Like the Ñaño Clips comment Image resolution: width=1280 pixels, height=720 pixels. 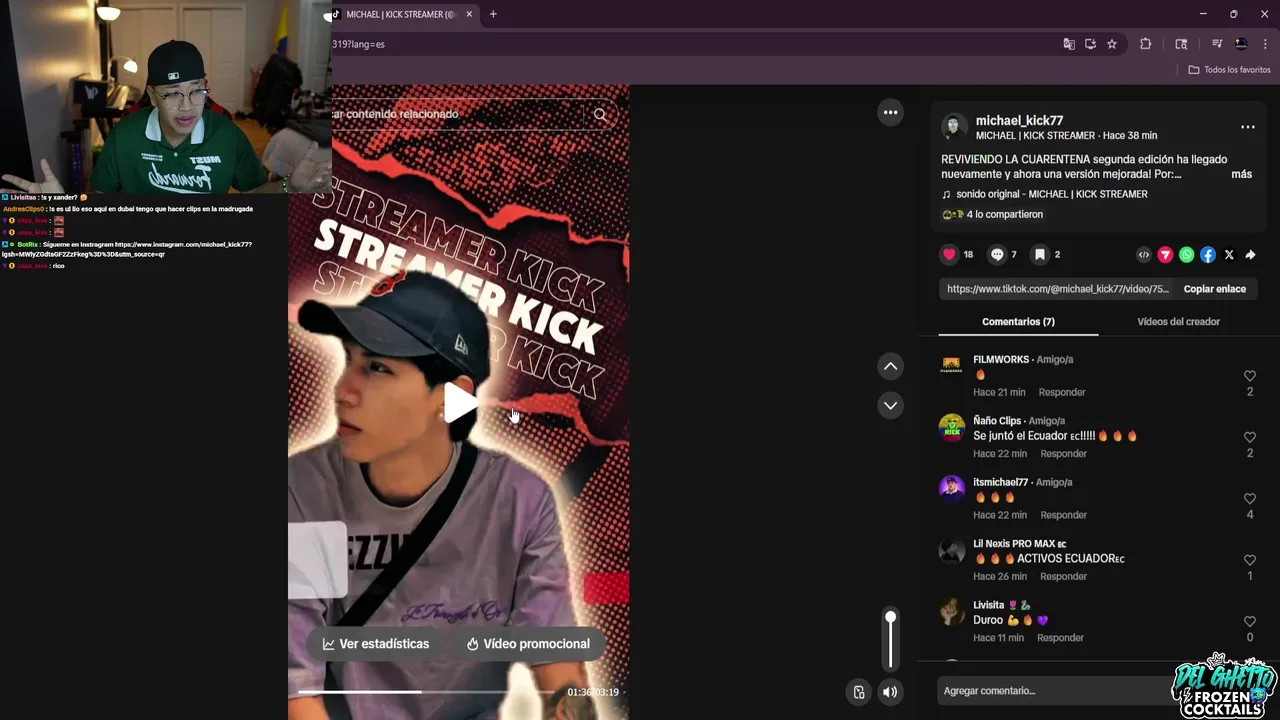tap(1250, 437)
